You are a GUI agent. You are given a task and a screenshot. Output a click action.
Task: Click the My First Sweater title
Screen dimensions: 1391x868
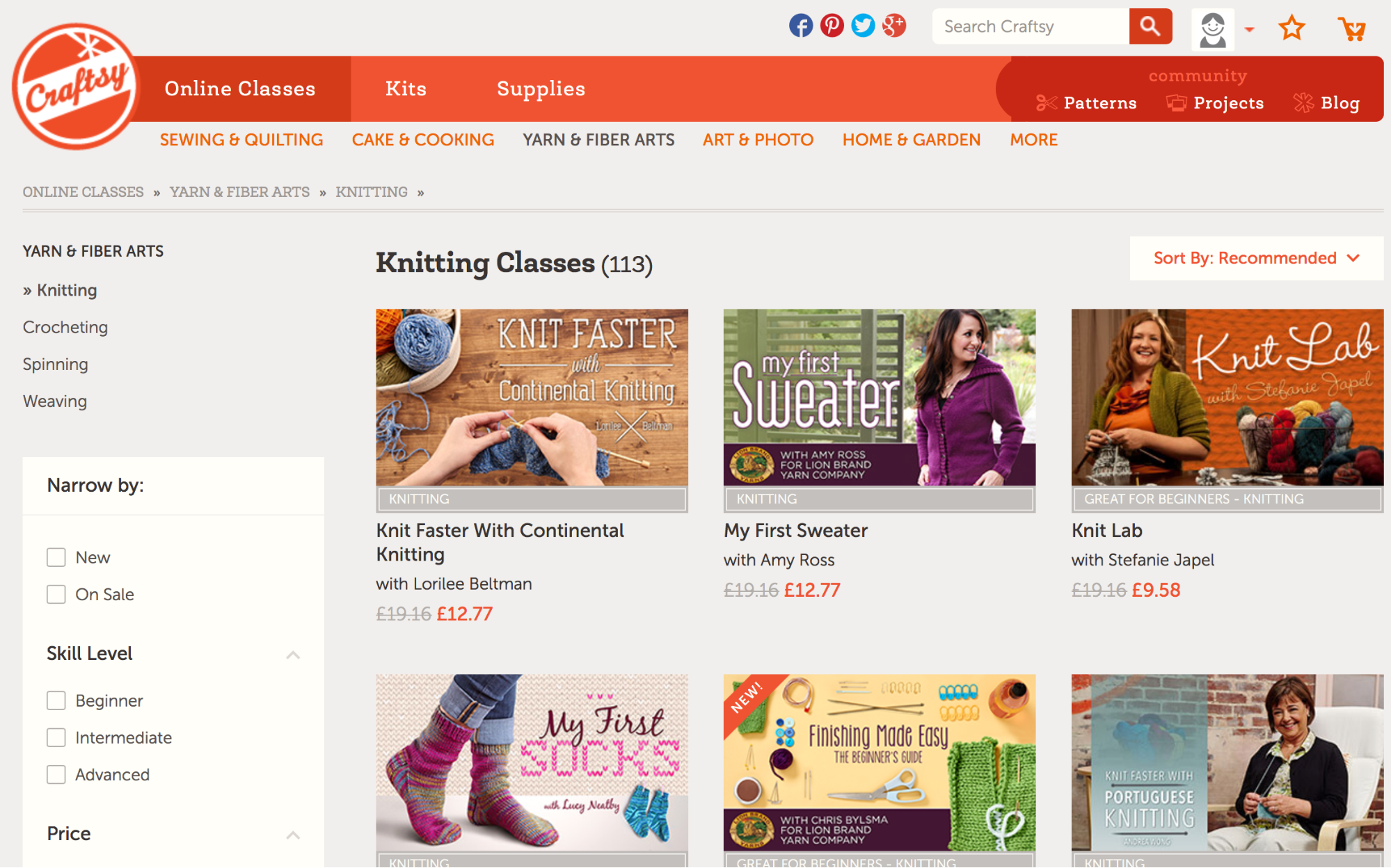click(x=795, y=531)
